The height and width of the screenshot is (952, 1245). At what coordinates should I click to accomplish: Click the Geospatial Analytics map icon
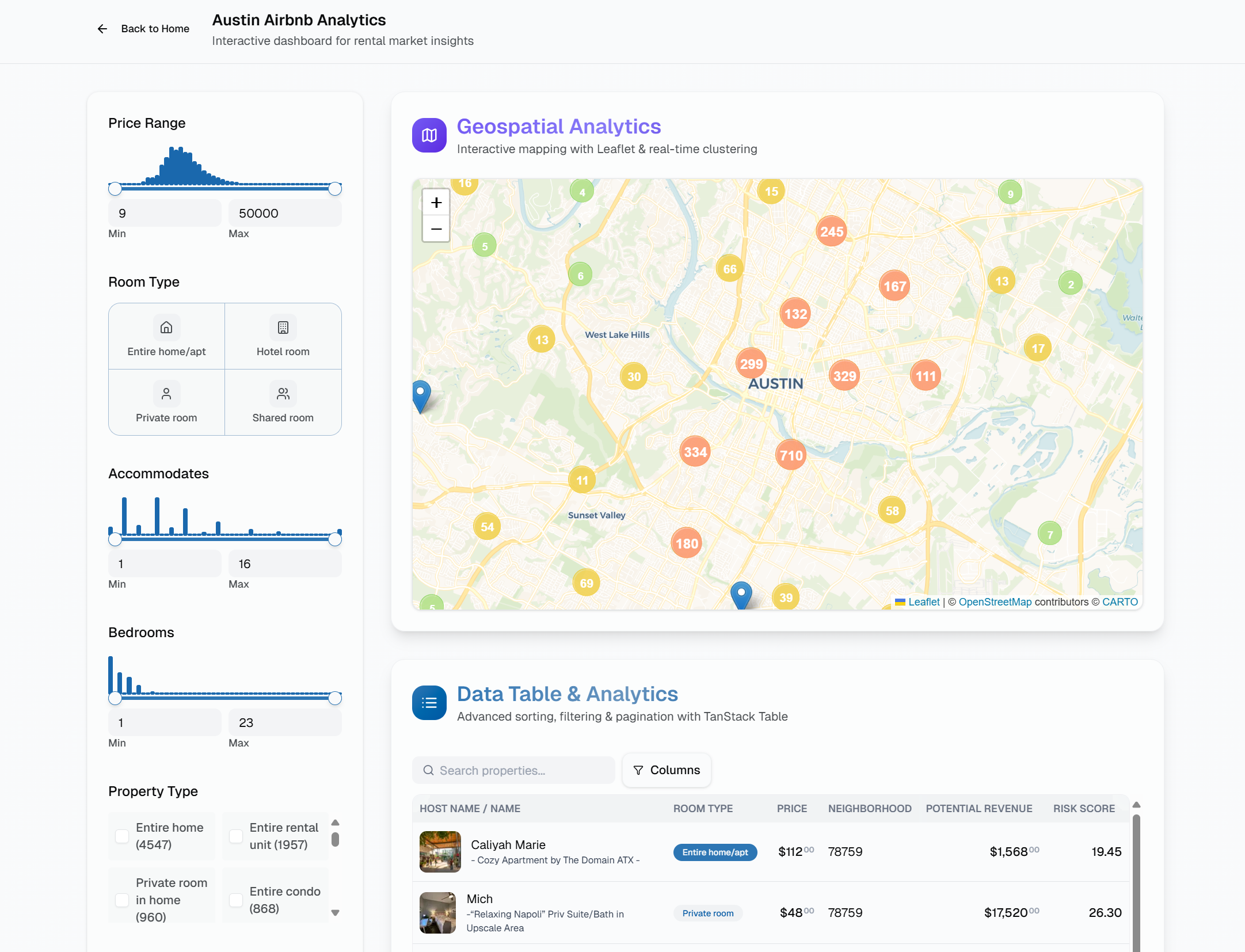pyautogui.click(x=429, y=135)
